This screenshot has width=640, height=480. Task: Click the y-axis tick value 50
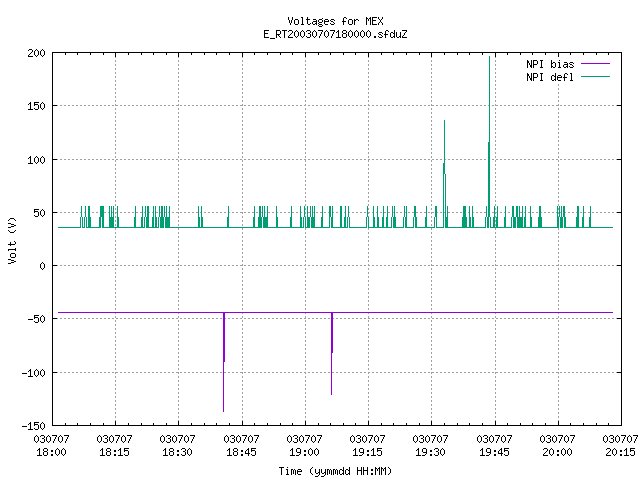coord(40,213)
